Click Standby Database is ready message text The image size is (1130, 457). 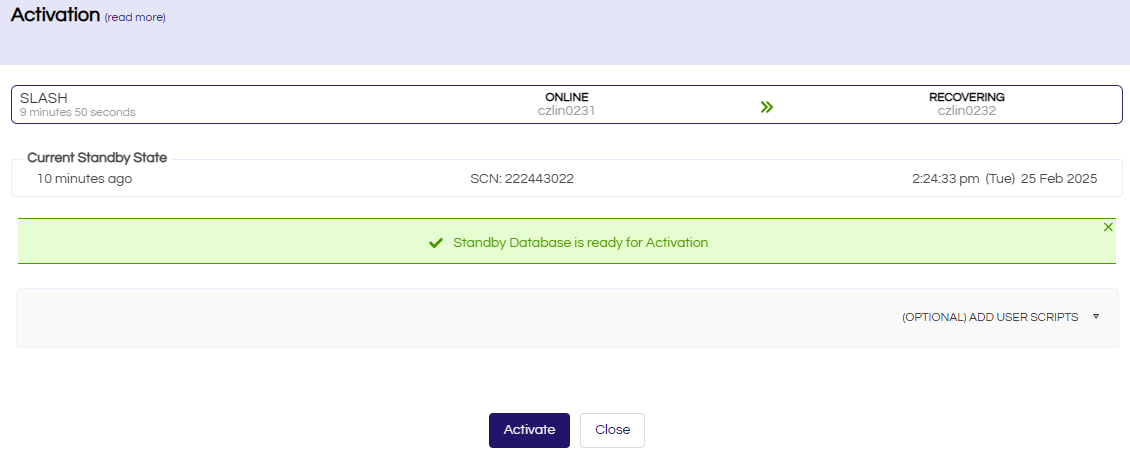580,243
